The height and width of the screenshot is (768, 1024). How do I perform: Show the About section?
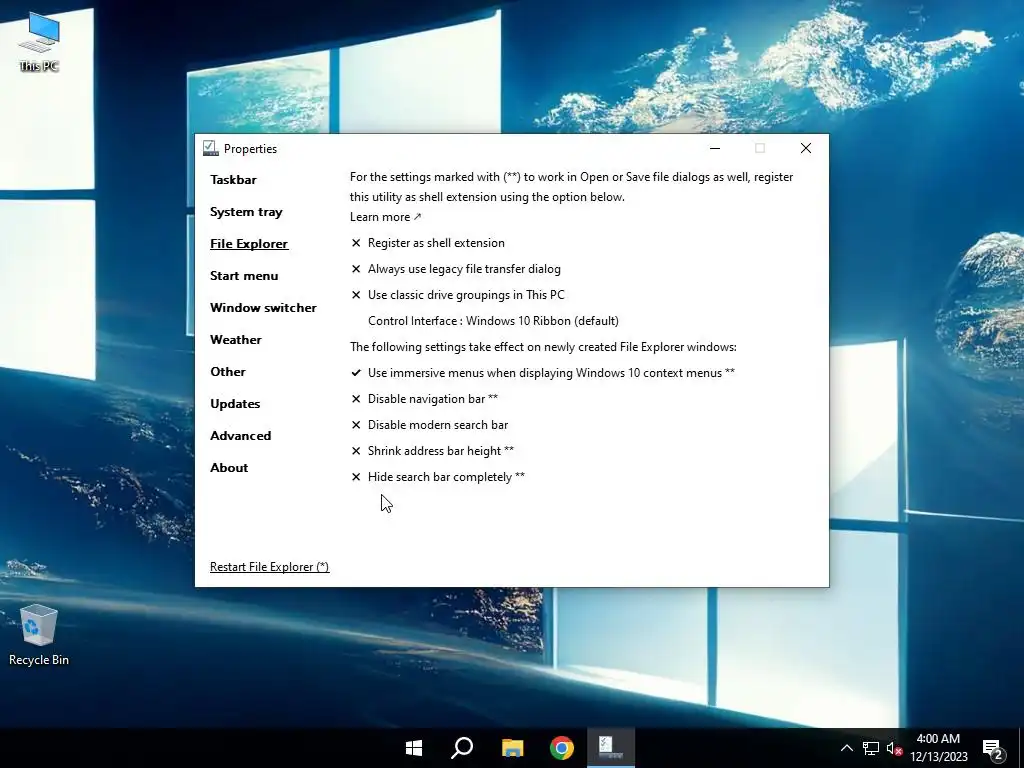tap(229, 468)
